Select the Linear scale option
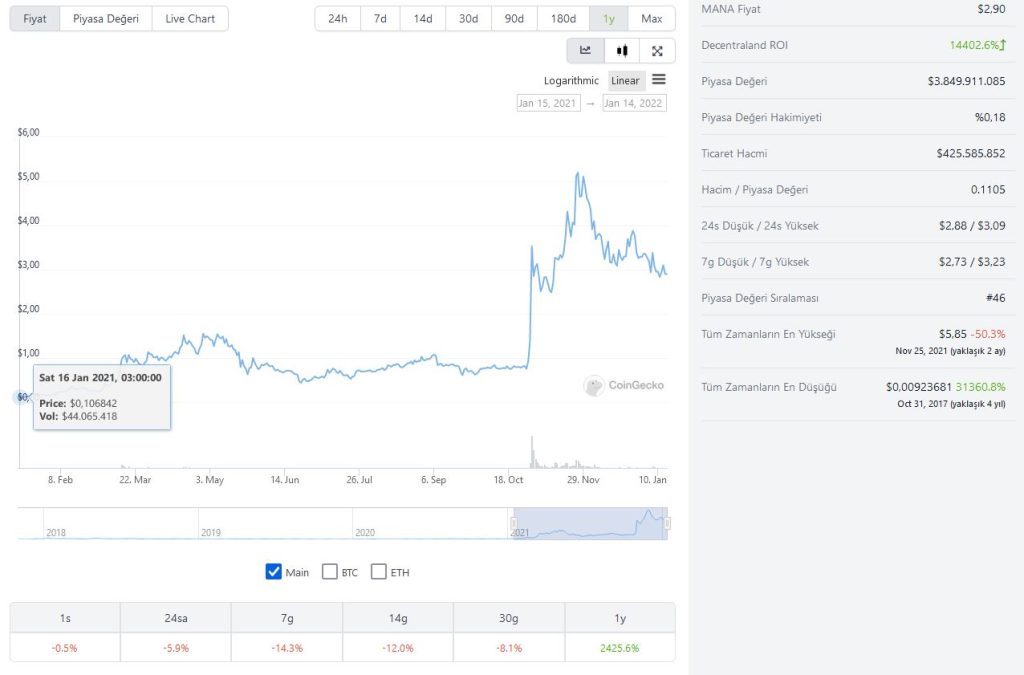This screenshot has height=675, width=1024. click(625, 80)
